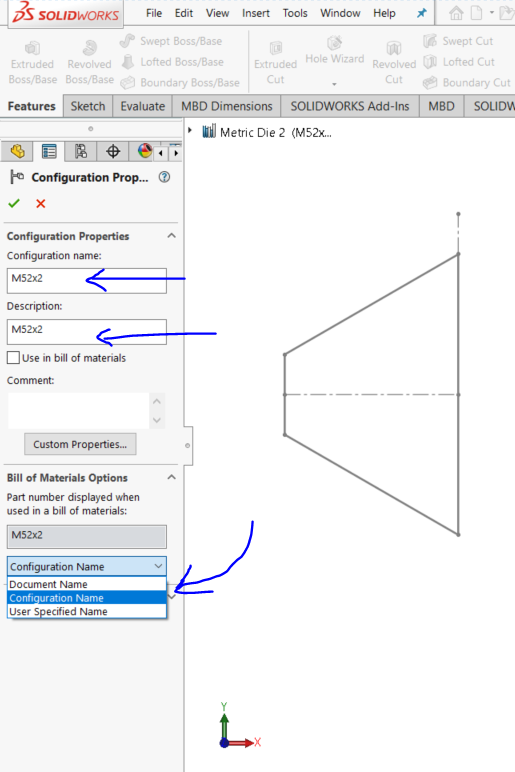
Task: Select Boundary Cut tool
Action: (466, 83)
